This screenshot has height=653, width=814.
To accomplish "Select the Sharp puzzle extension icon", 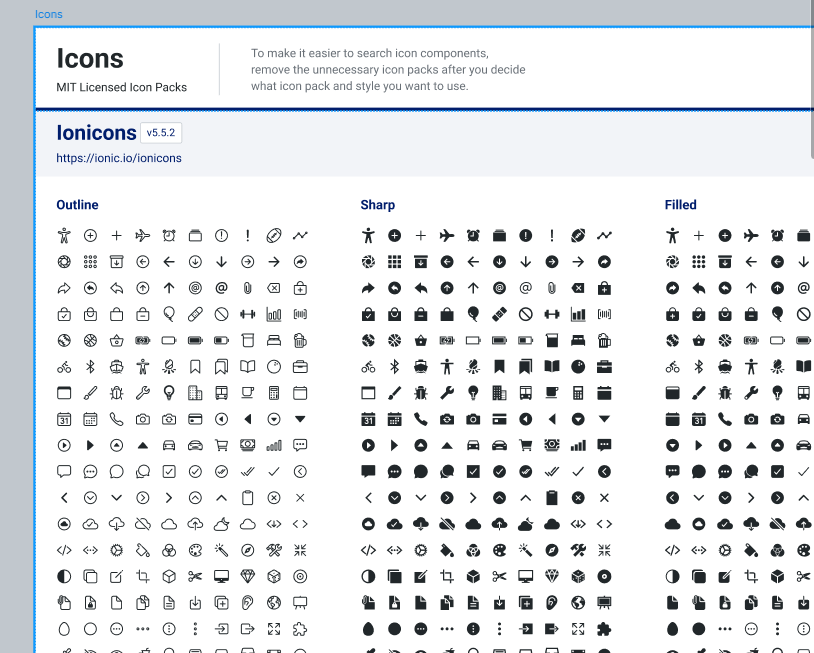I will point(604,629).
